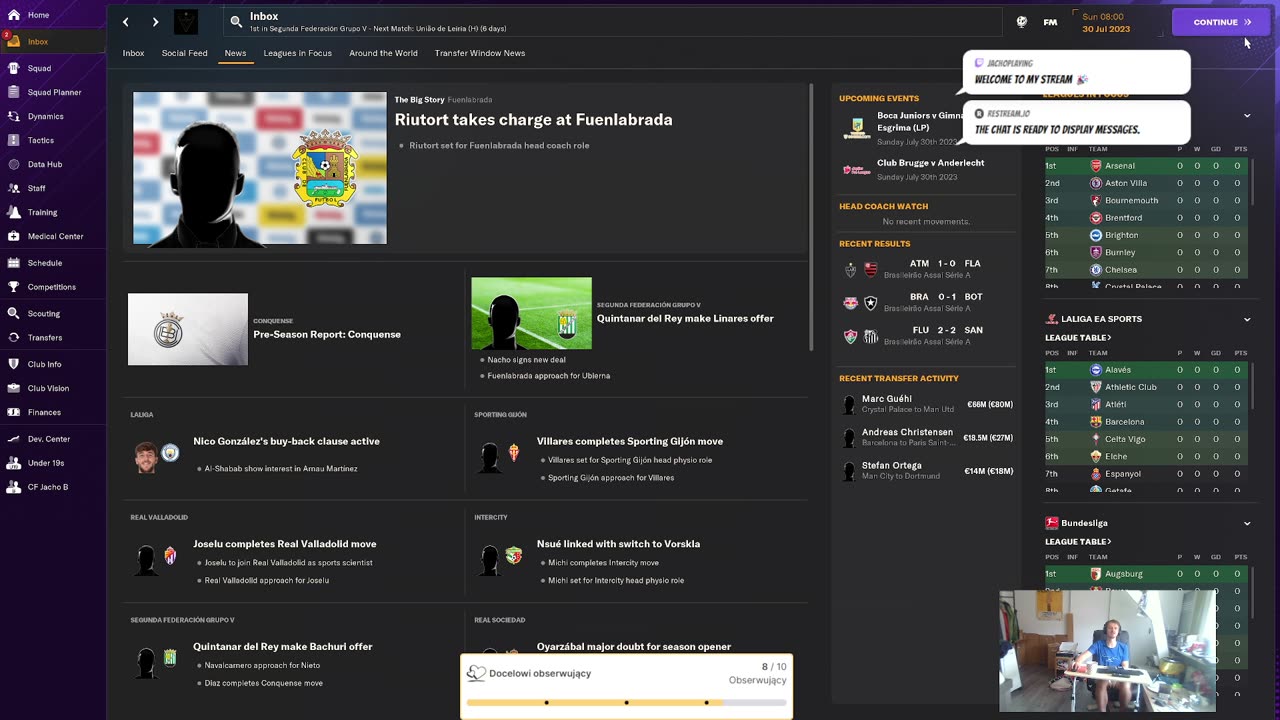Screen dimensions: 1280x720
Task: Go back with the left arrow
Action: pos(125,22)
